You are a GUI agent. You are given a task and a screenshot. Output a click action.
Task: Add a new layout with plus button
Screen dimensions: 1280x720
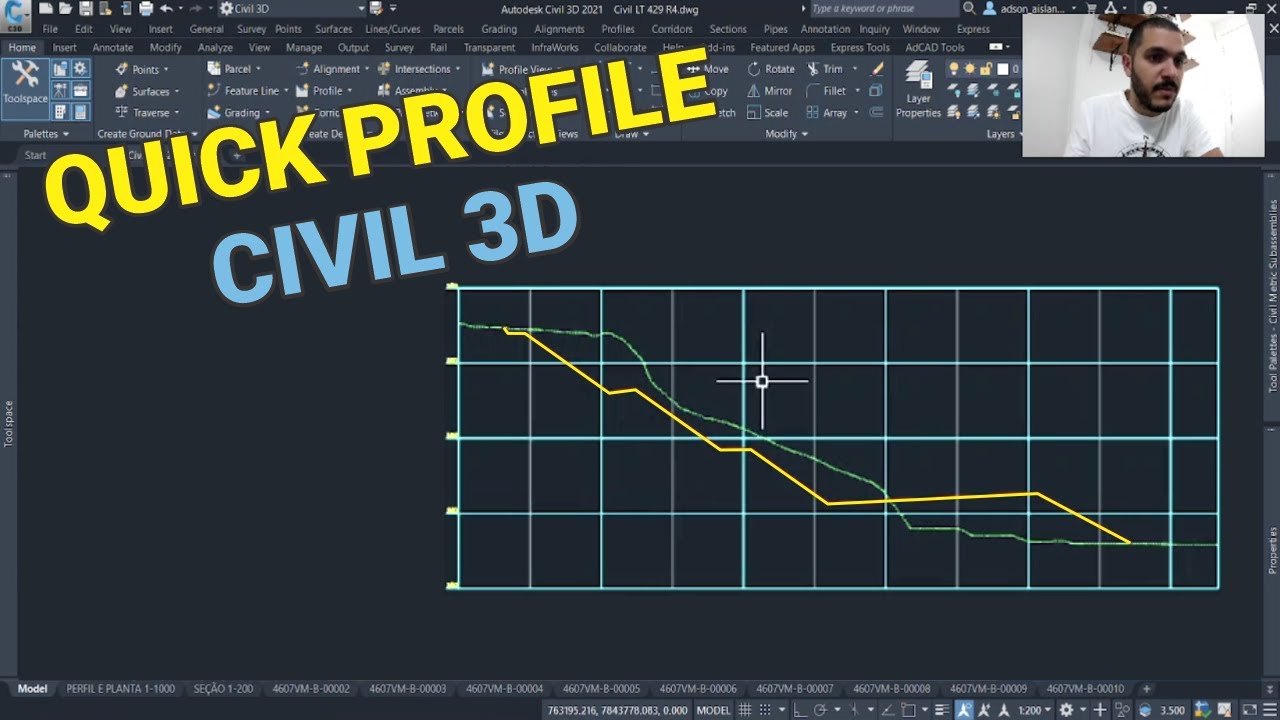click(1146, 689)
